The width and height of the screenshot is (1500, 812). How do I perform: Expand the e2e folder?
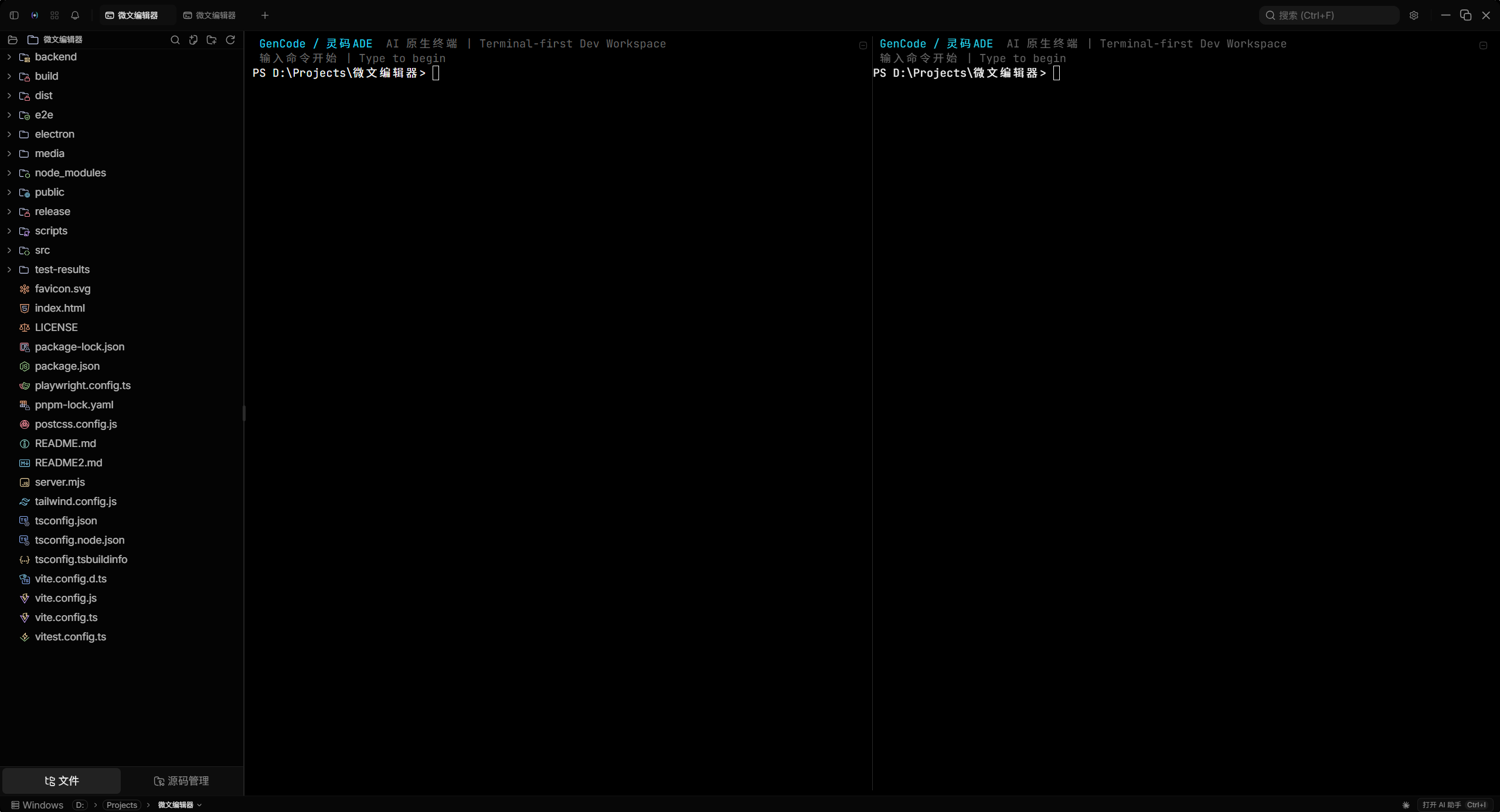(9, 115)
